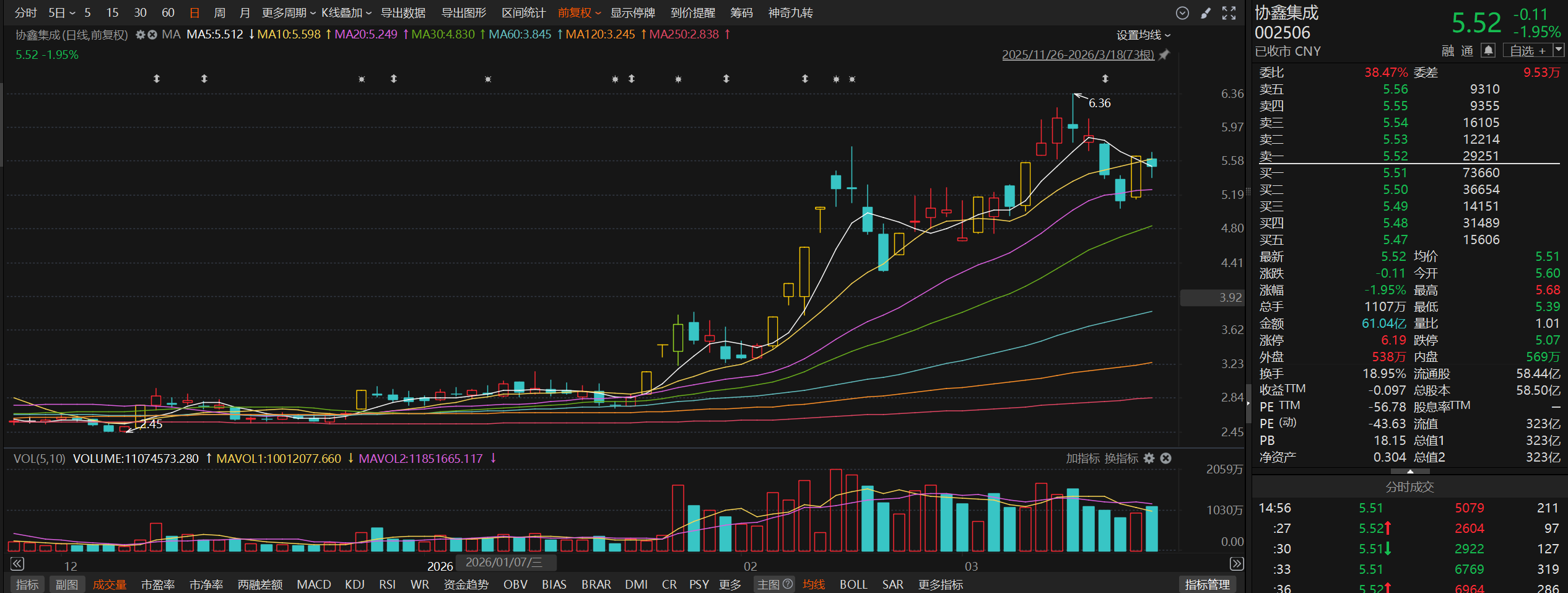Image resolution: width=1568 pixels, height=593 pixels.
Task: Pin the date range with the pushpin icon
Action: click(1164, 55)
